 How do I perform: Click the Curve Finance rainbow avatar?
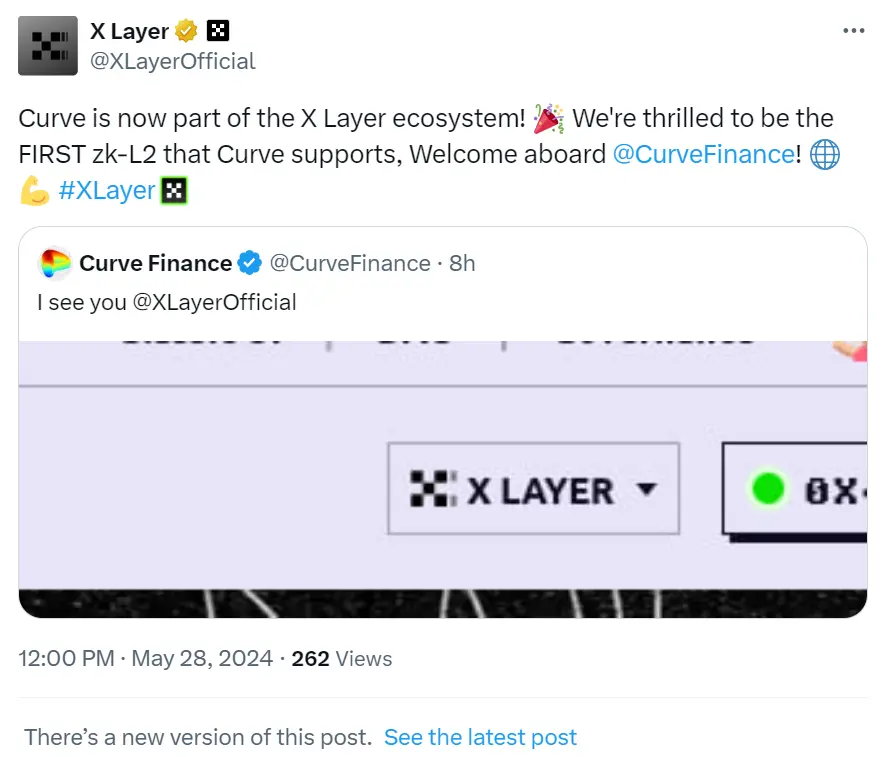(56, 263)
